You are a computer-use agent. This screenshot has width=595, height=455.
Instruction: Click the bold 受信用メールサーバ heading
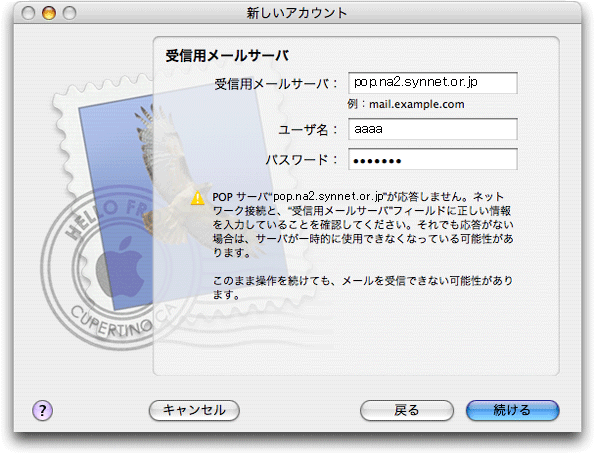pos(227,56)
